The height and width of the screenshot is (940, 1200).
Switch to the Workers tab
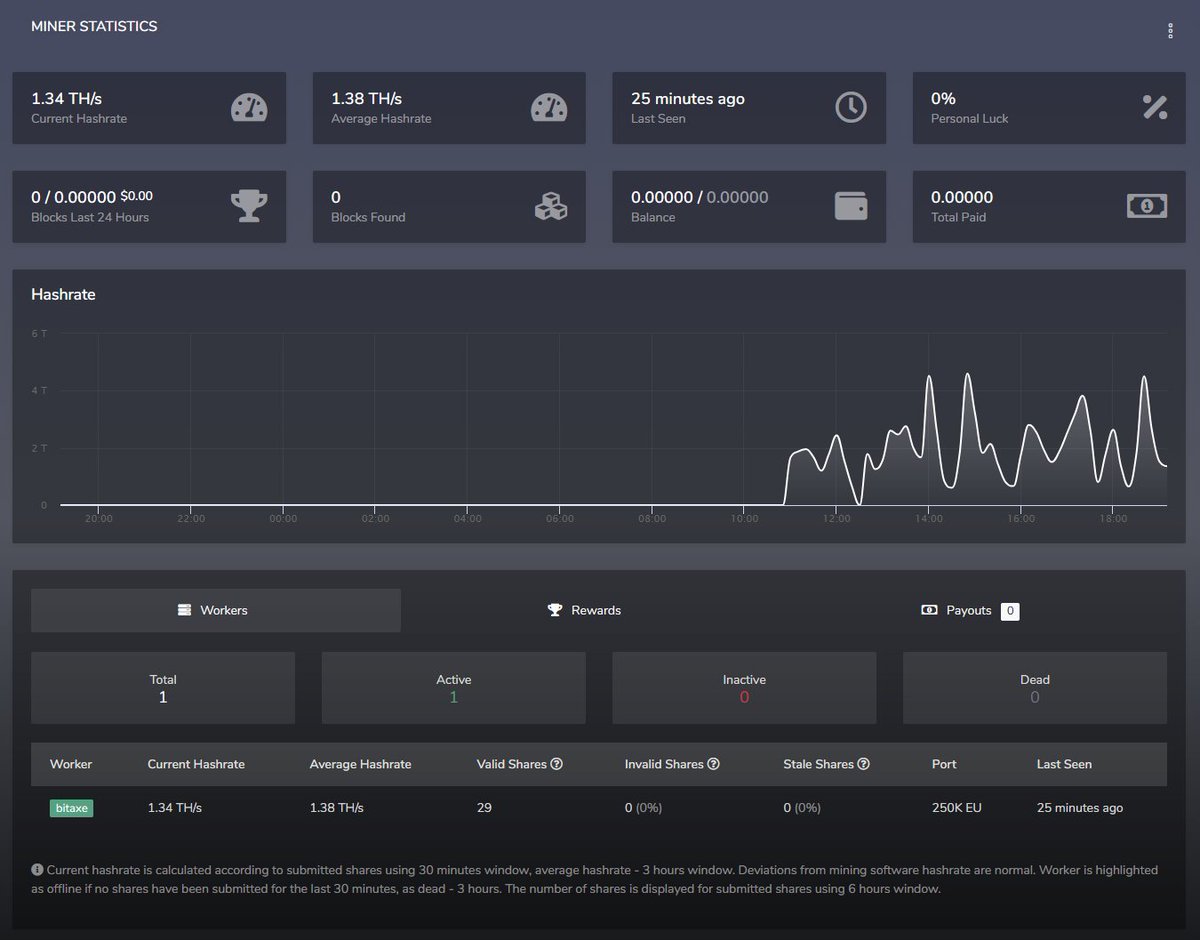[x=216, y=610]
